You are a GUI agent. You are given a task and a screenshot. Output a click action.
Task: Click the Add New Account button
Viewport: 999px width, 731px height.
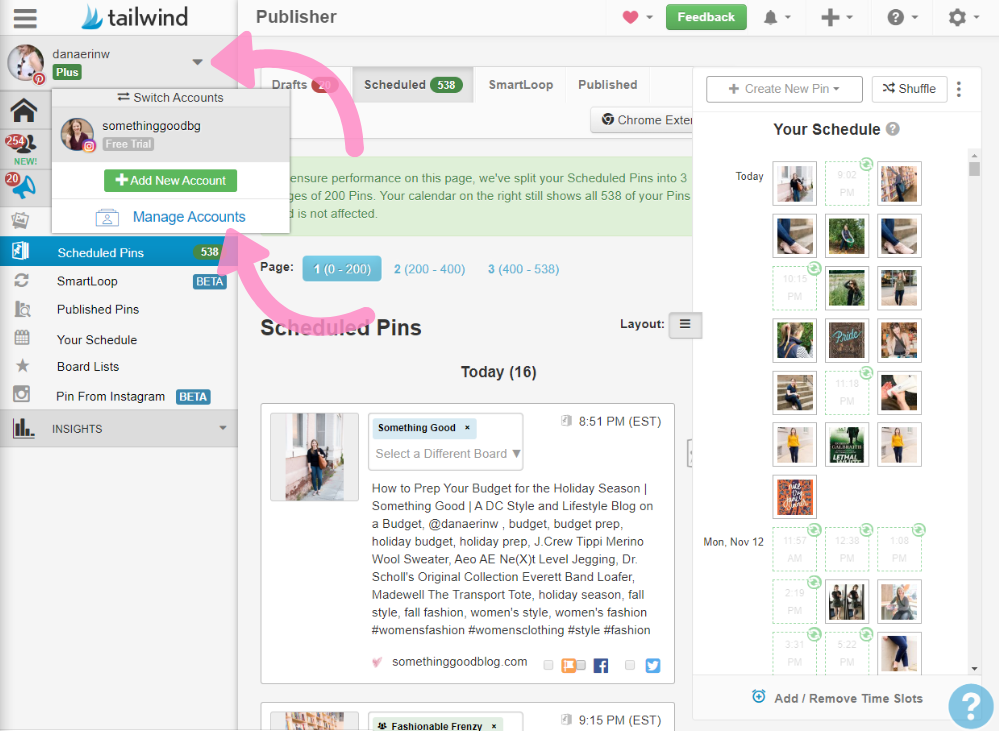(x=170, y=180)
